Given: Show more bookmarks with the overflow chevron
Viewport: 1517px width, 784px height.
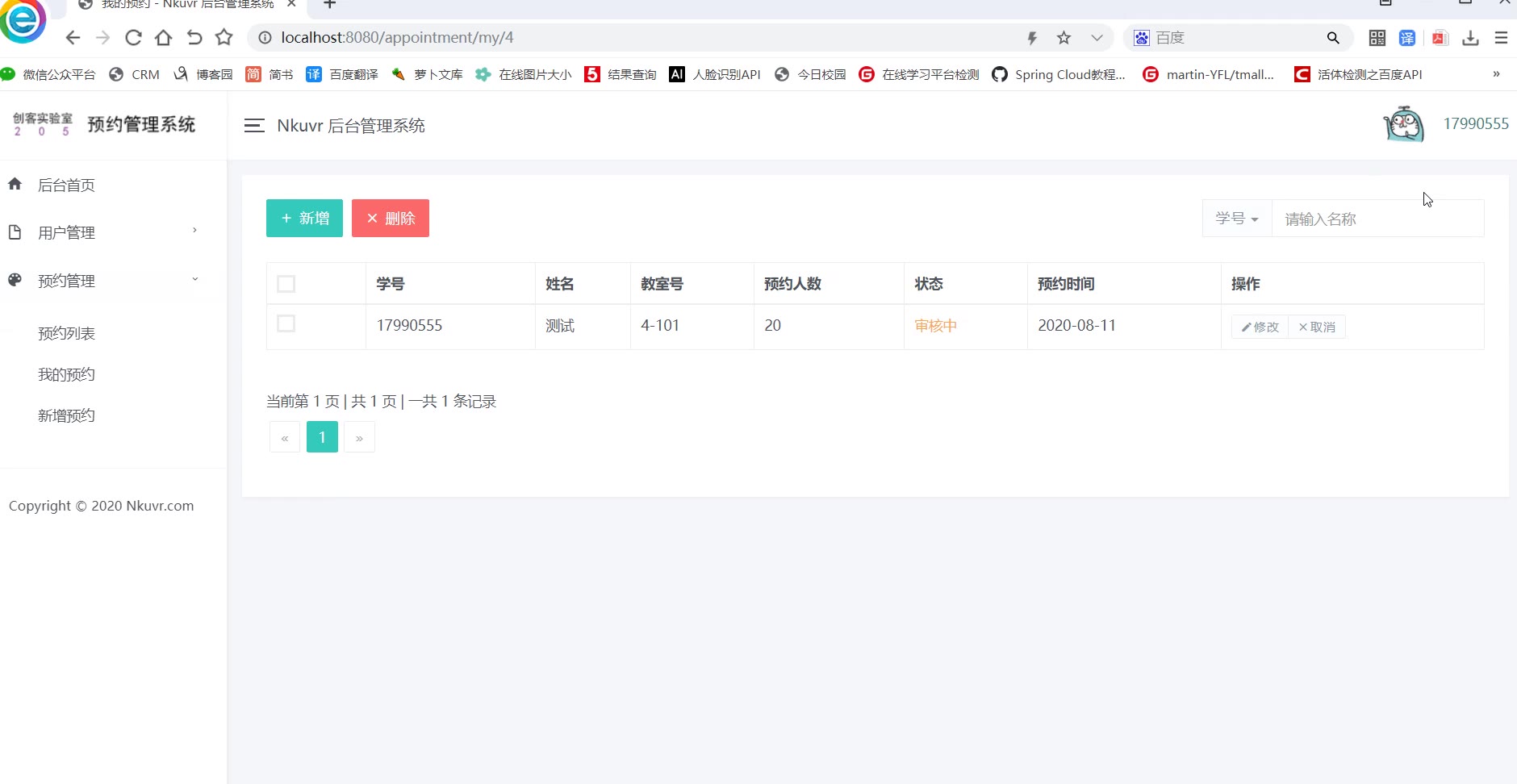Looking at the screenshot, I should point(1496,74).
